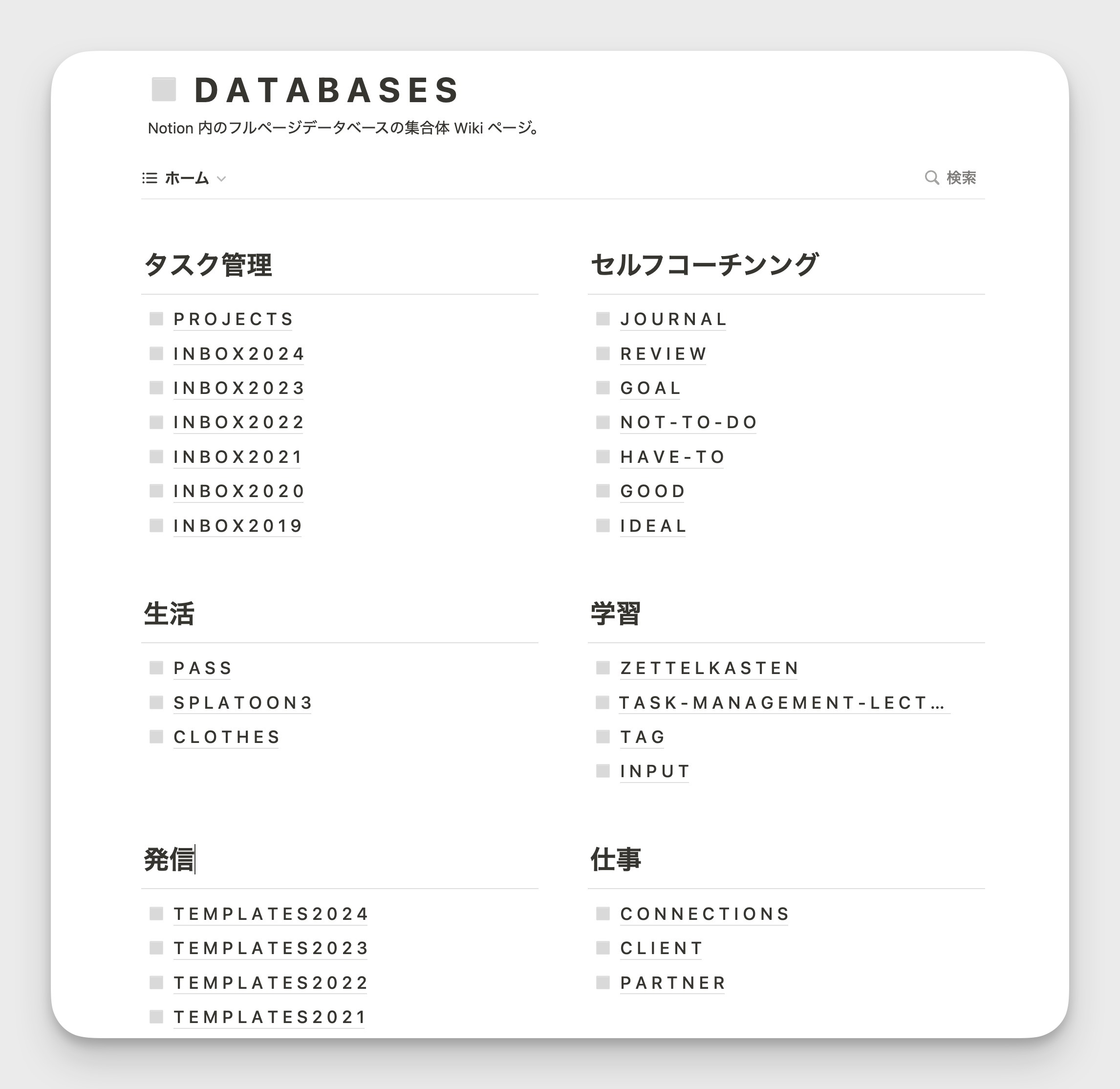The width and height of the screenshot is (1120, 1089).
Task: Place cursor in 発信 heading
Action: pos(169,860)
